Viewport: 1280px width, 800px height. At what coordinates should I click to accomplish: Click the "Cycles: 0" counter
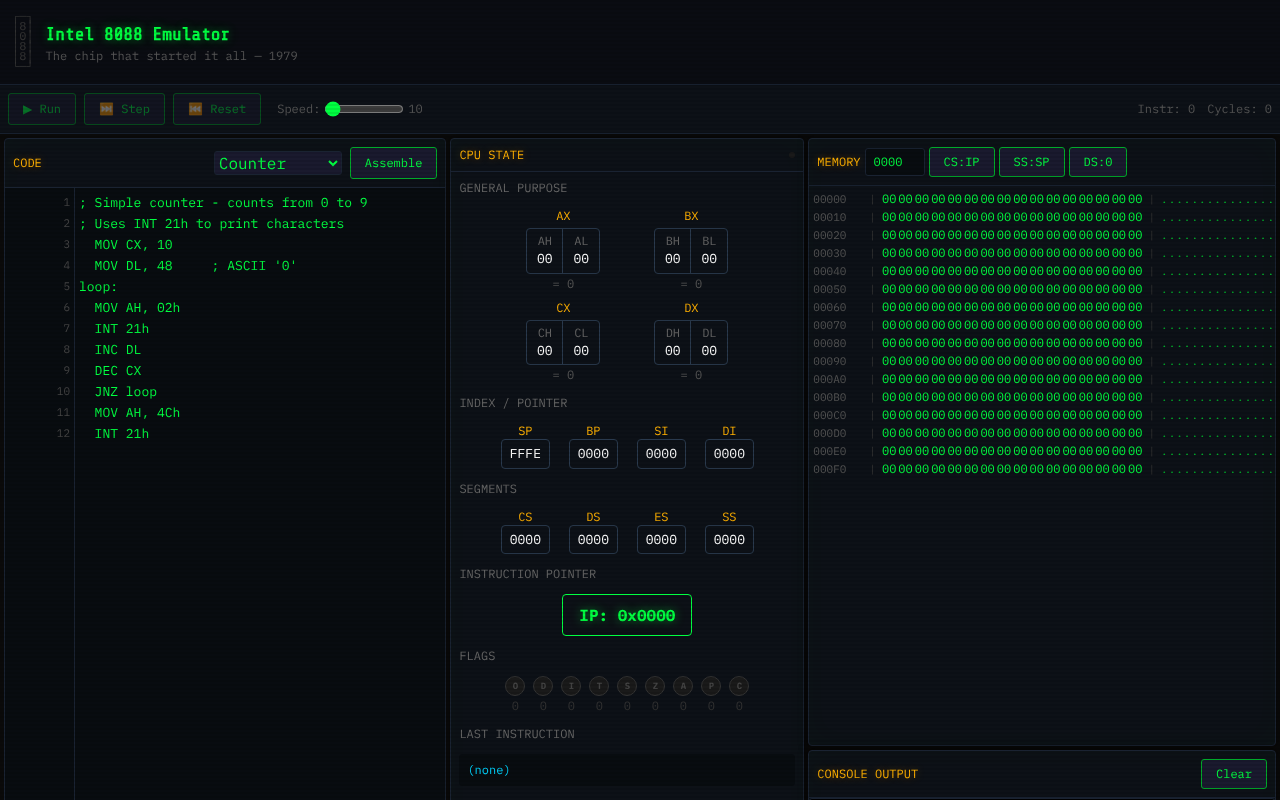point(1239,109)
